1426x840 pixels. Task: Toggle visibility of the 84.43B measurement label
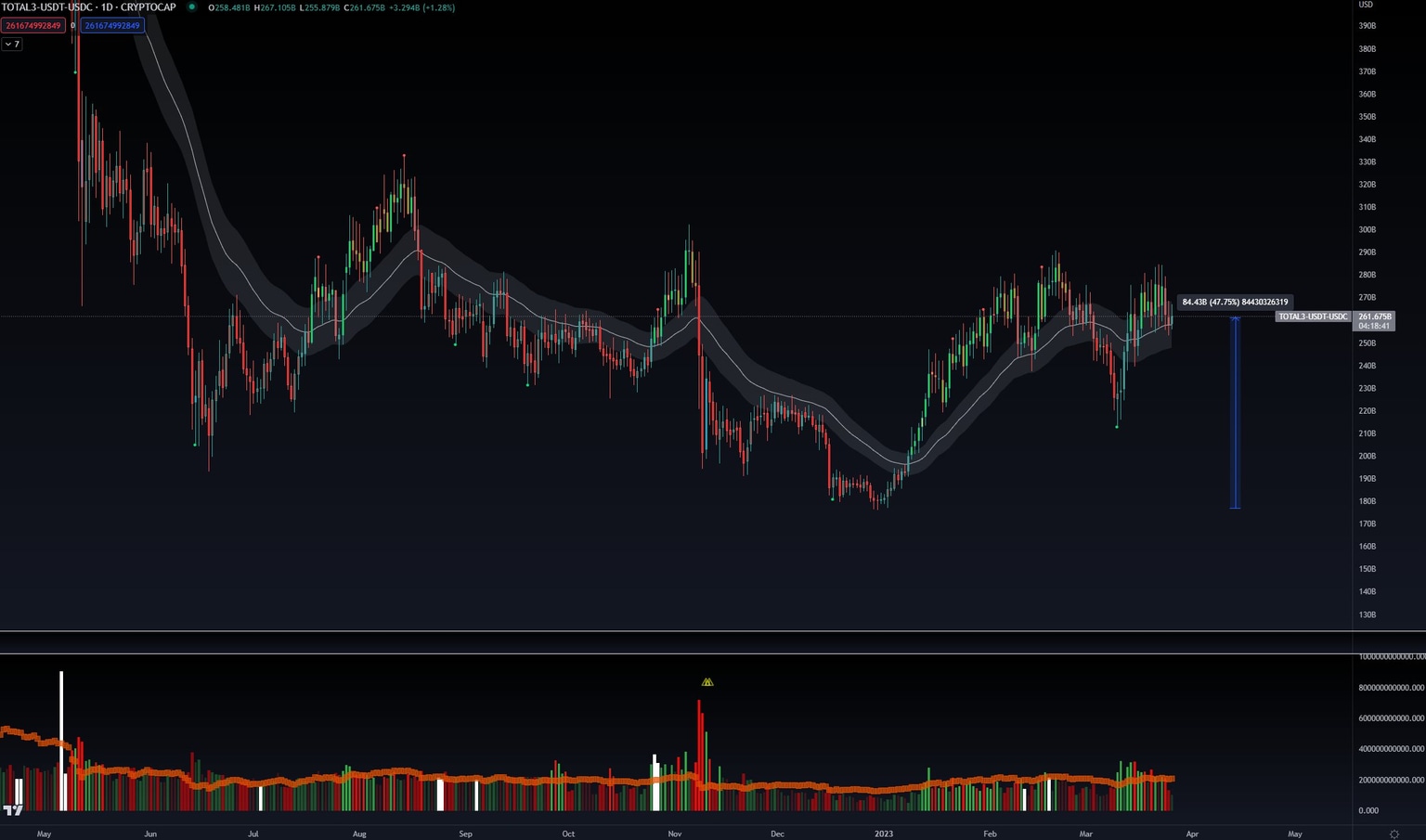[1235, 302]
